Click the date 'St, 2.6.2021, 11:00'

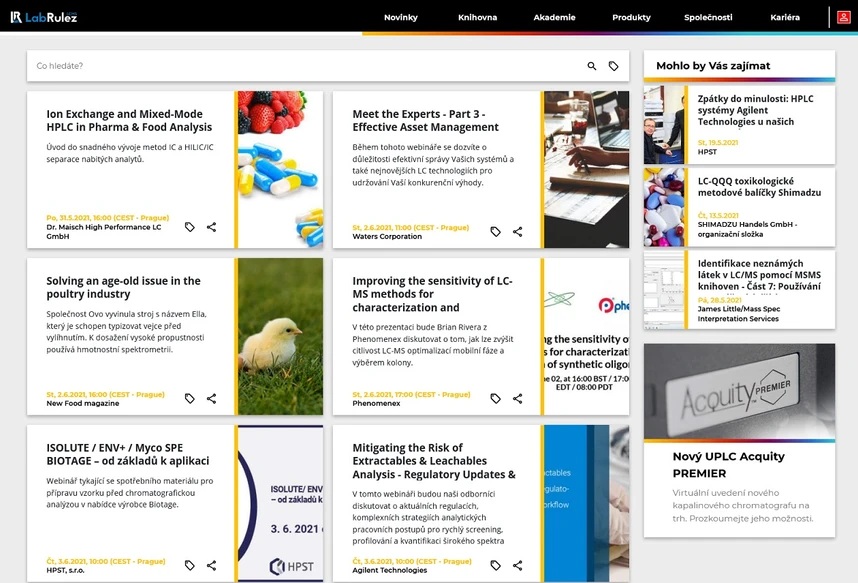(x=410, y=228)
